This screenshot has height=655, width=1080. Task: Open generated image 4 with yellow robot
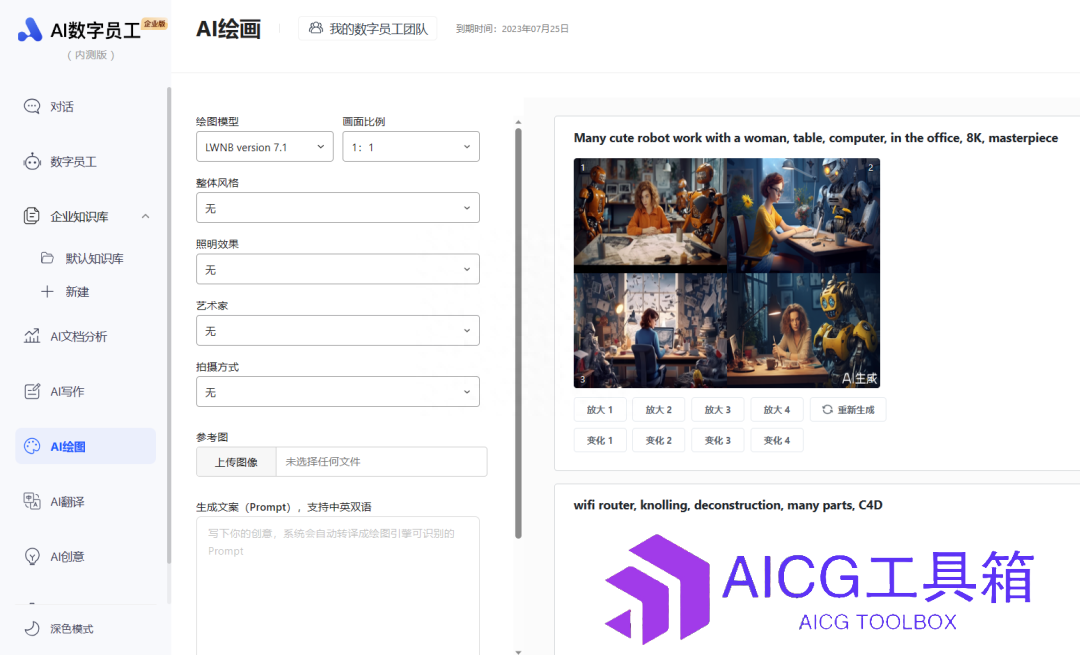[x=803, y=330]
